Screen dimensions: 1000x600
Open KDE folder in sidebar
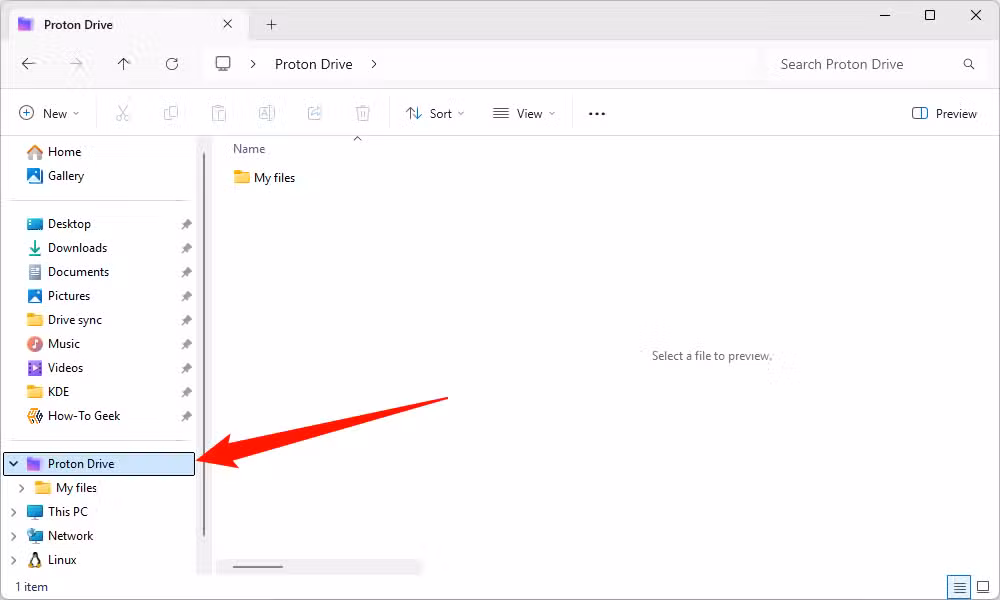point(58,391)
